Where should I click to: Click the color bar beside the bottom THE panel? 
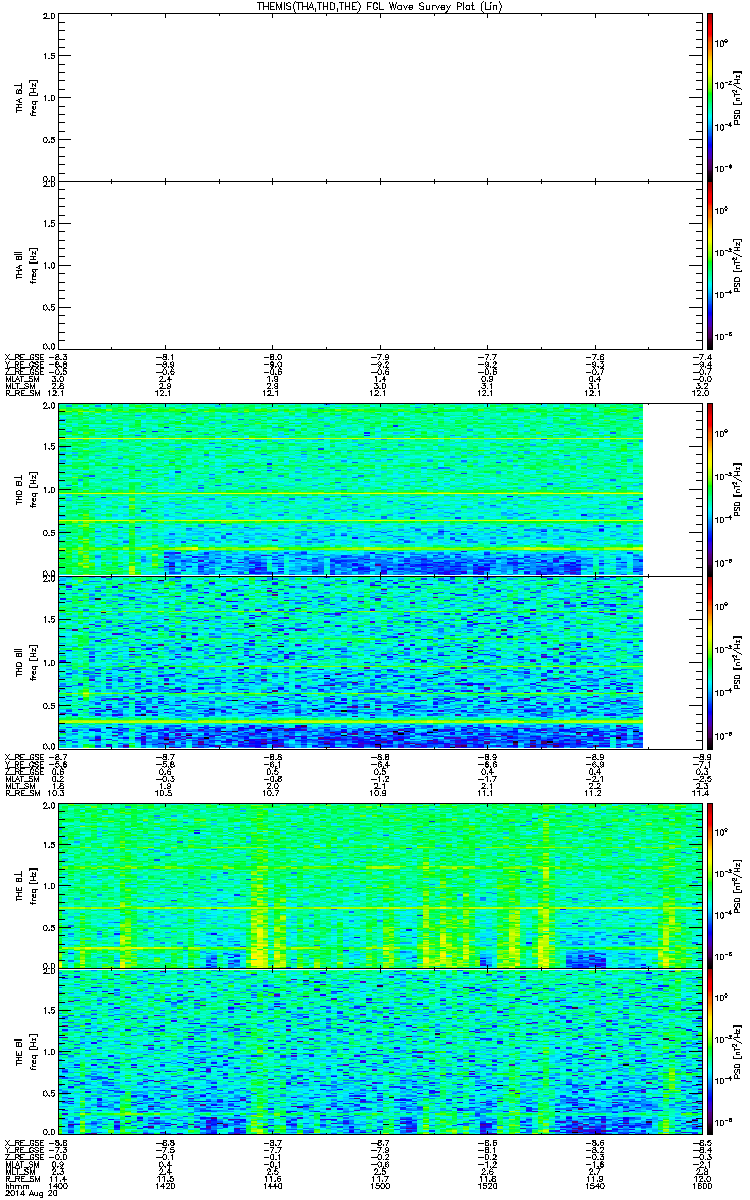click(x=709, y=1050)
